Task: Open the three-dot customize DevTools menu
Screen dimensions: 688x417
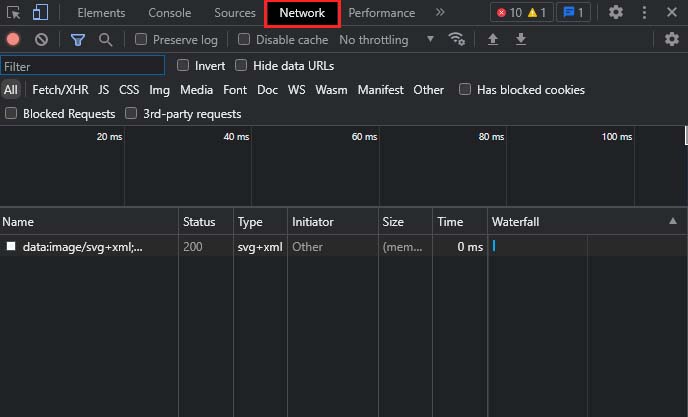Action: [644, 12]
